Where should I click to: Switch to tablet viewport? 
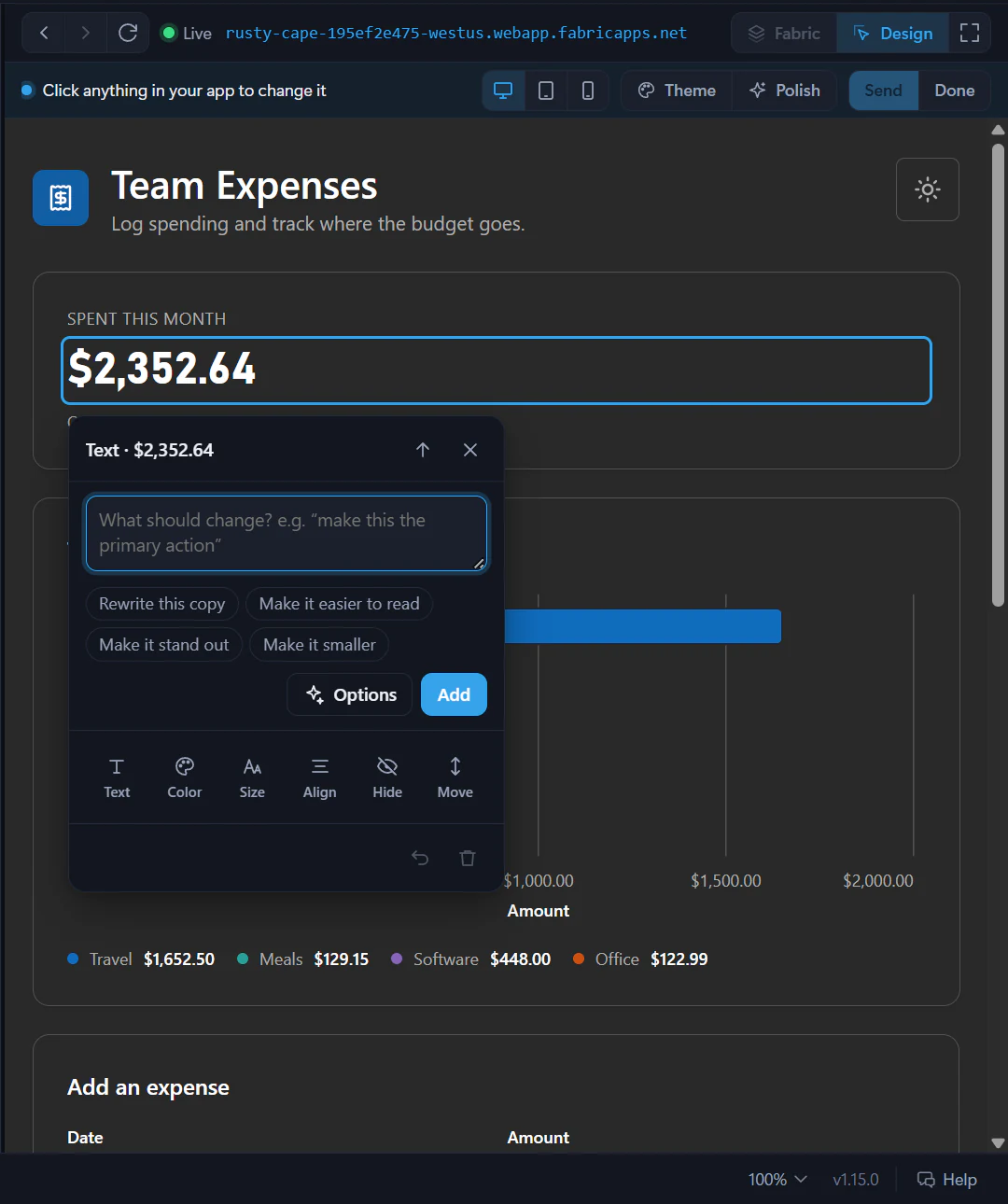(546, 91)
